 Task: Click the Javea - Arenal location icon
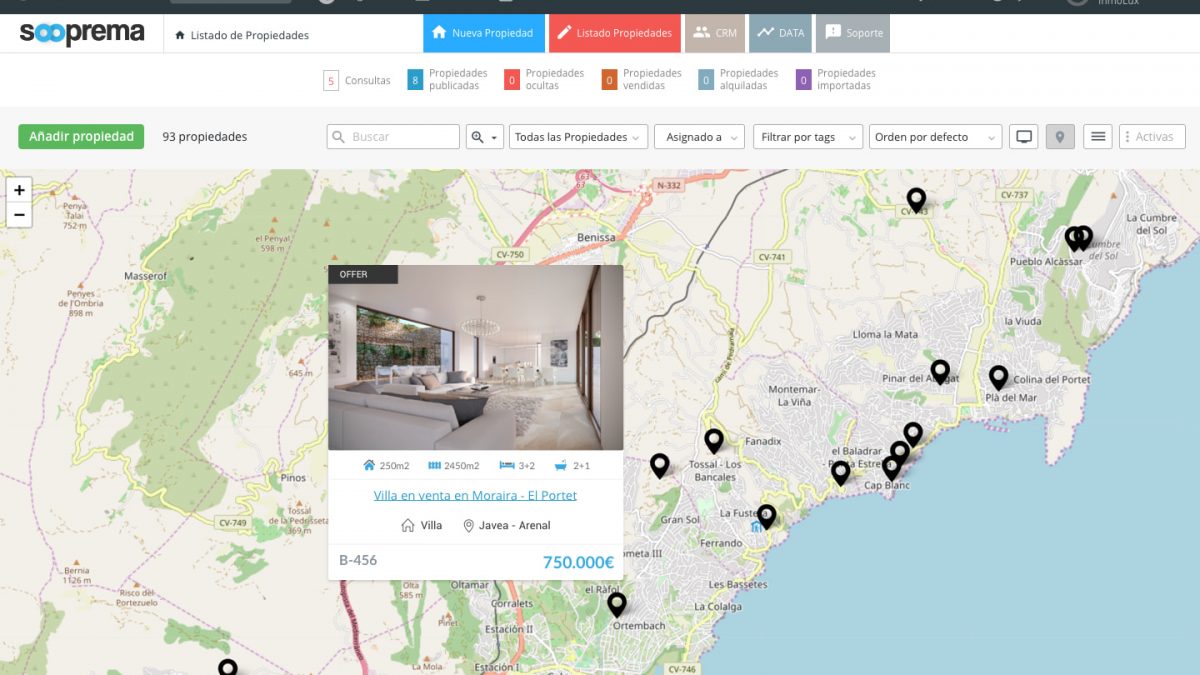[x=468, y=525]
